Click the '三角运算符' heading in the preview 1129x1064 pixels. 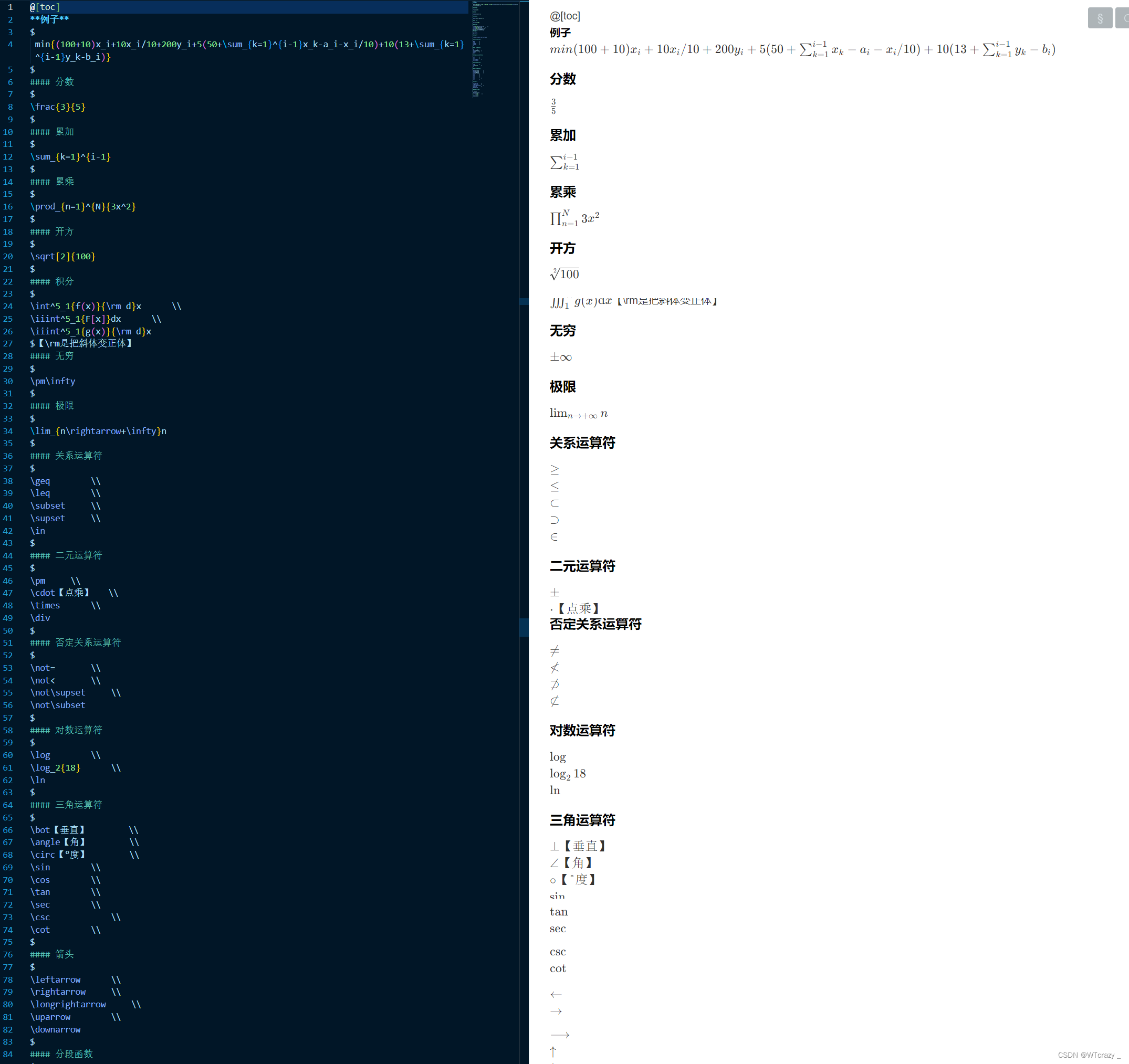[x=583, y=820]
